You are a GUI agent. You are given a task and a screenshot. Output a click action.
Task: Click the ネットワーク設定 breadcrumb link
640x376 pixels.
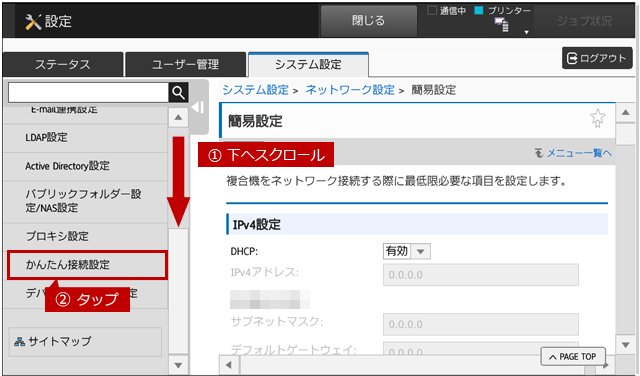pos(350,90)
